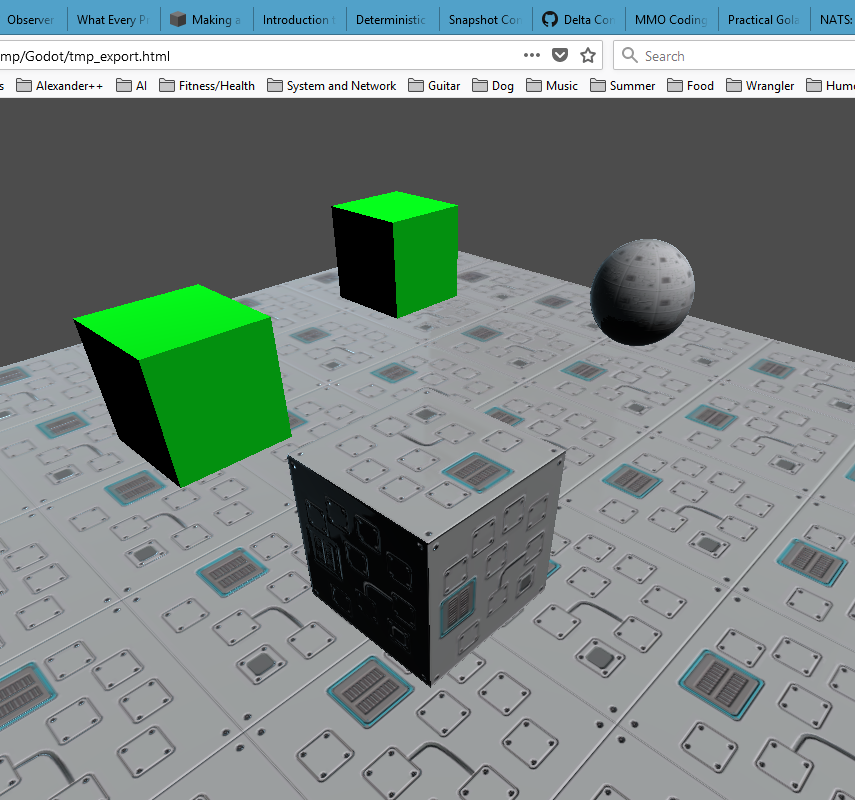Viewport: 855px width, 800px height.
Task: Open the Page Actions three-dot menu
Action: (531, 55)
